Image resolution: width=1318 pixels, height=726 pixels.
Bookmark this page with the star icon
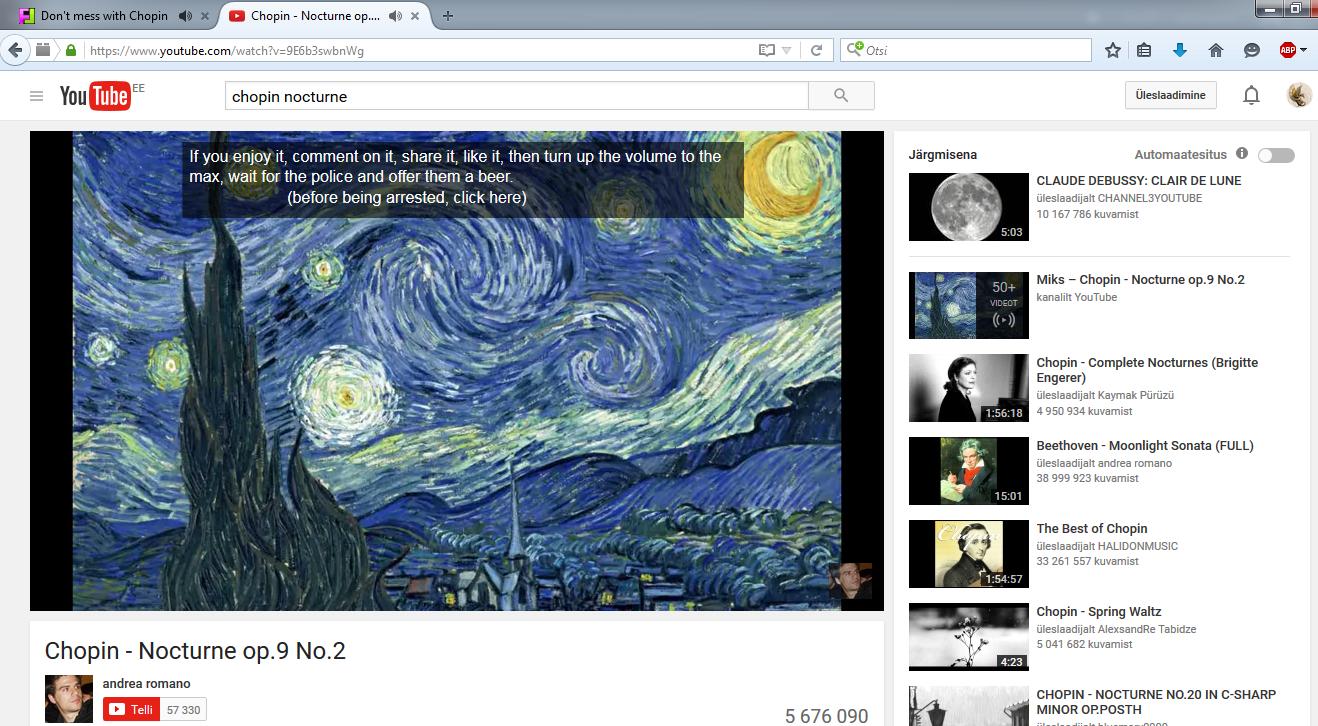point(1112,50)
